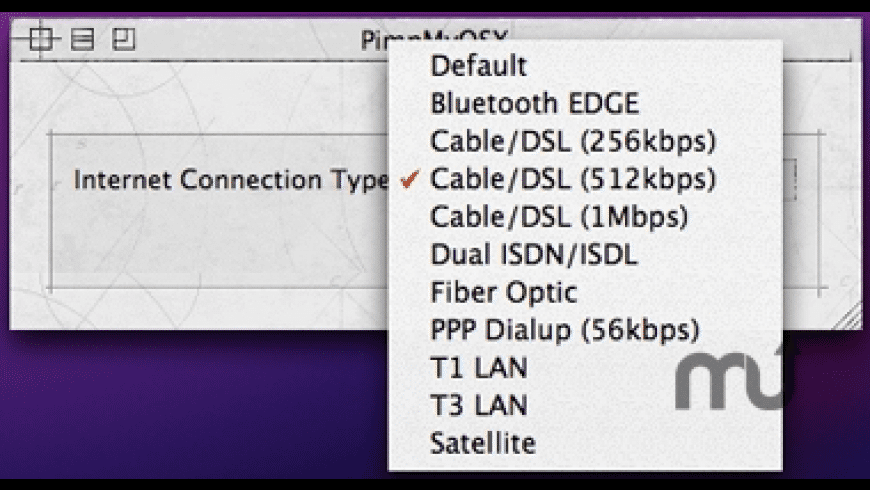Select T3 LAN from the list
Viewport: 870px width, 490px height.
point(478,406)
